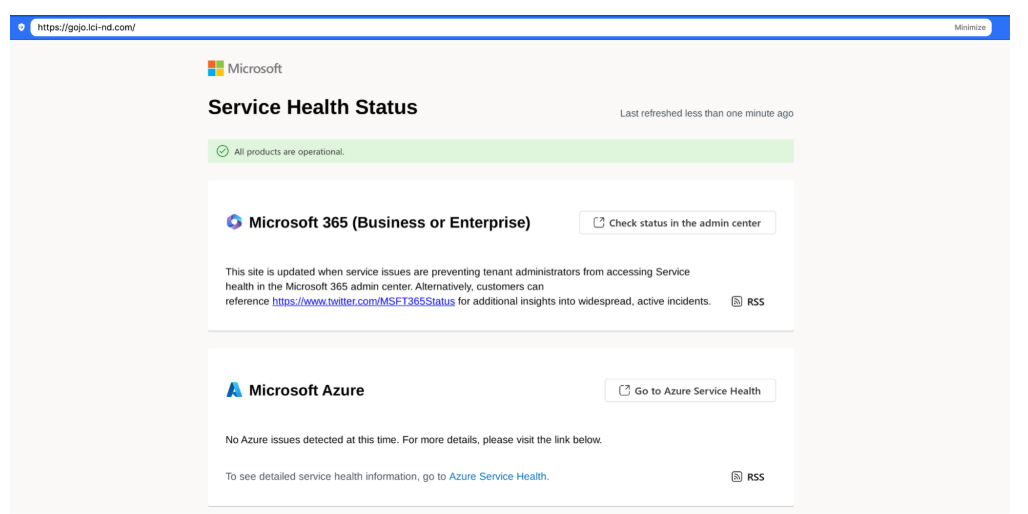Click the Microsoft 365 product icon
The width and height of the screenshot is (1028, 514).
[234, 222]
